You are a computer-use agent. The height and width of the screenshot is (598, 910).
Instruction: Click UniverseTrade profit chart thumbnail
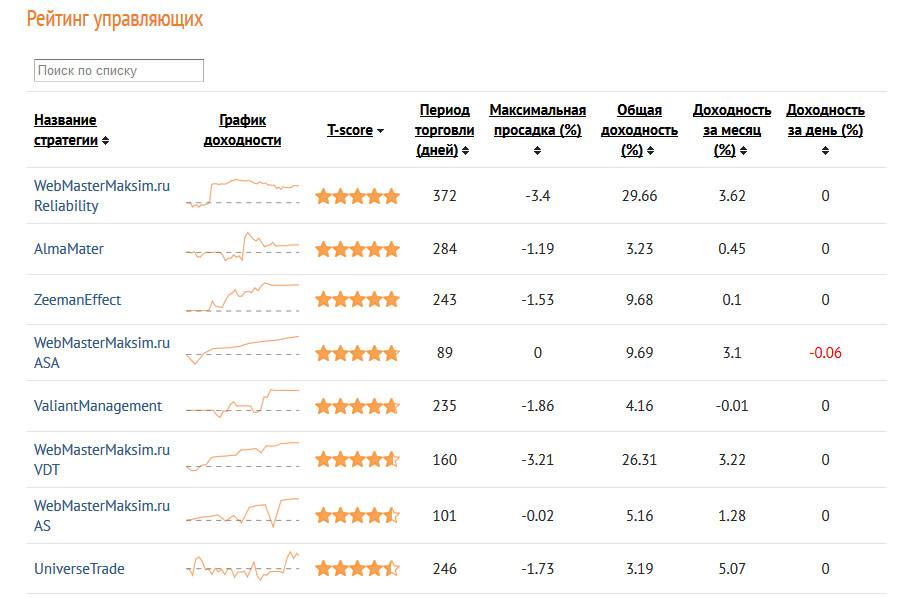(x=242, y=567)
